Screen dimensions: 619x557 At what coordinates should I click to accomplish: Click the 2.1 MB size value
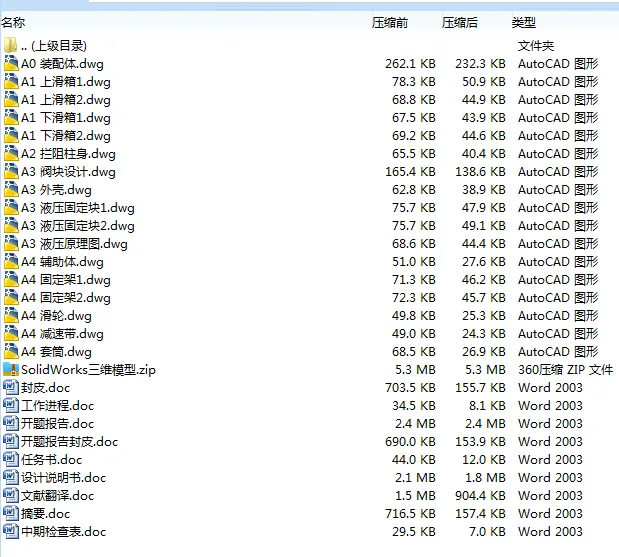(x=415, y=478)
